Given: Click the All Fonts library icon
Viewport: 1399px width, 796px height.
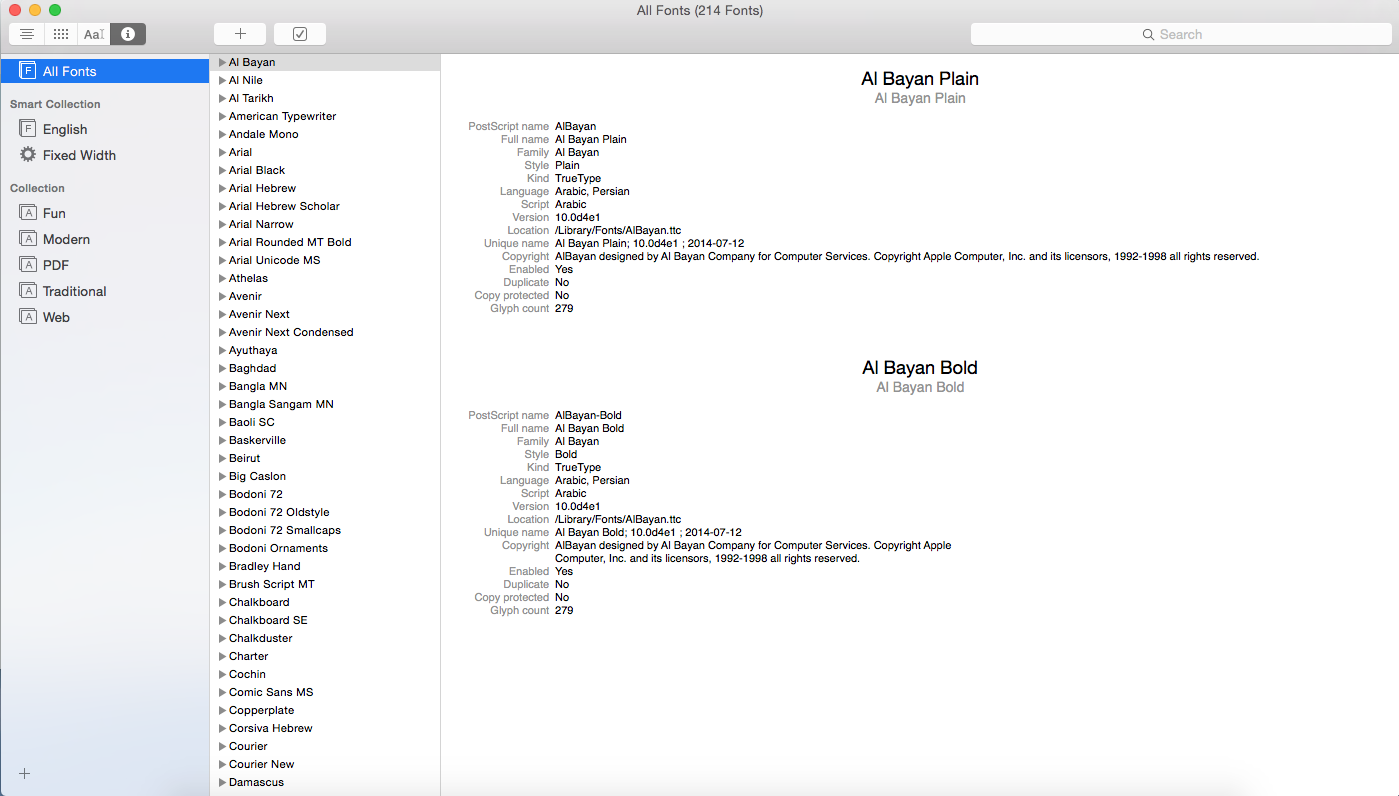Looking at the screenshot, I should tap(28, 71).
